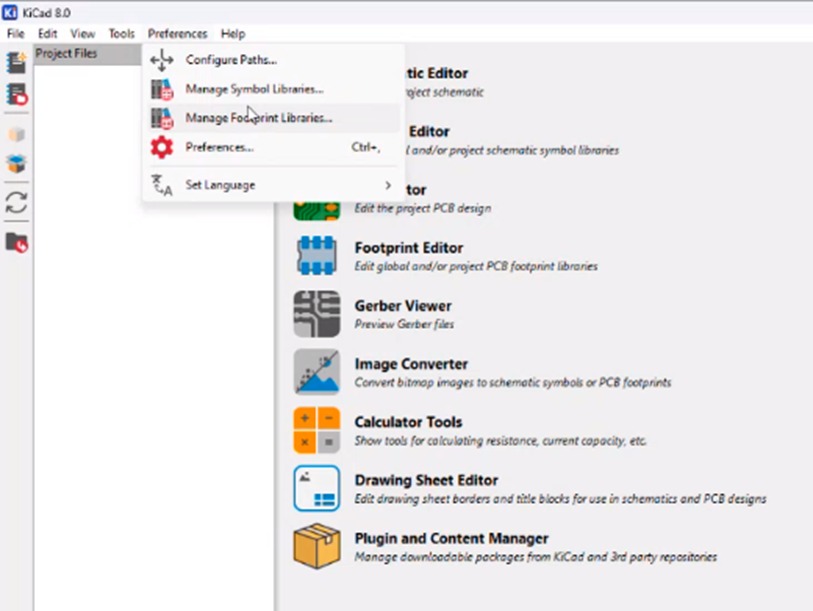Screen dimensions: 813x611
Task: Click the Archive project icon in left toolbar
Action: click(16, 134)
